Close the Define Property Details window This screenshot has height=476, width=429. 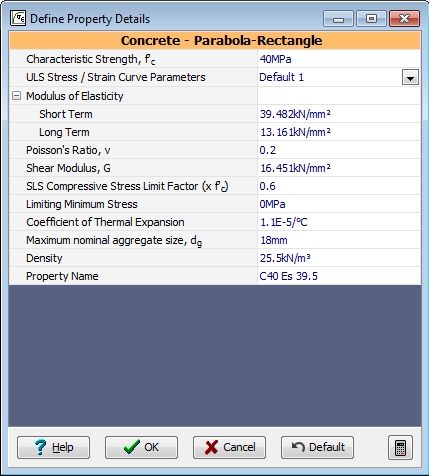click(x=404, y=19)
